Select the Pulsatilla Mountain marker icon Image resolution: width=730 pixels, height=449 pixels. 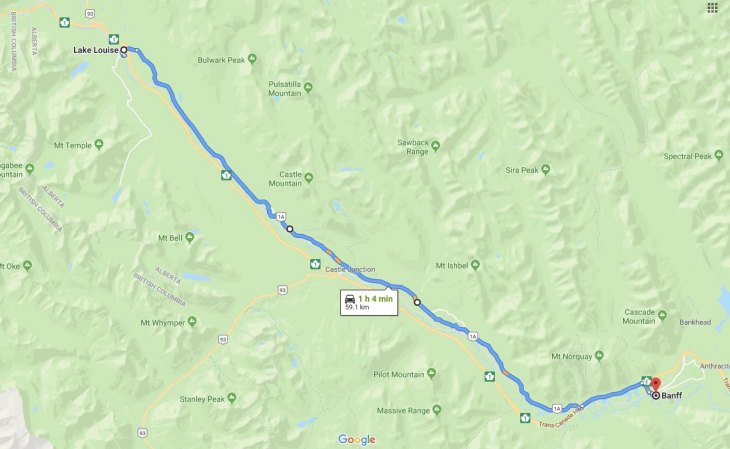[x=308, y=88]
